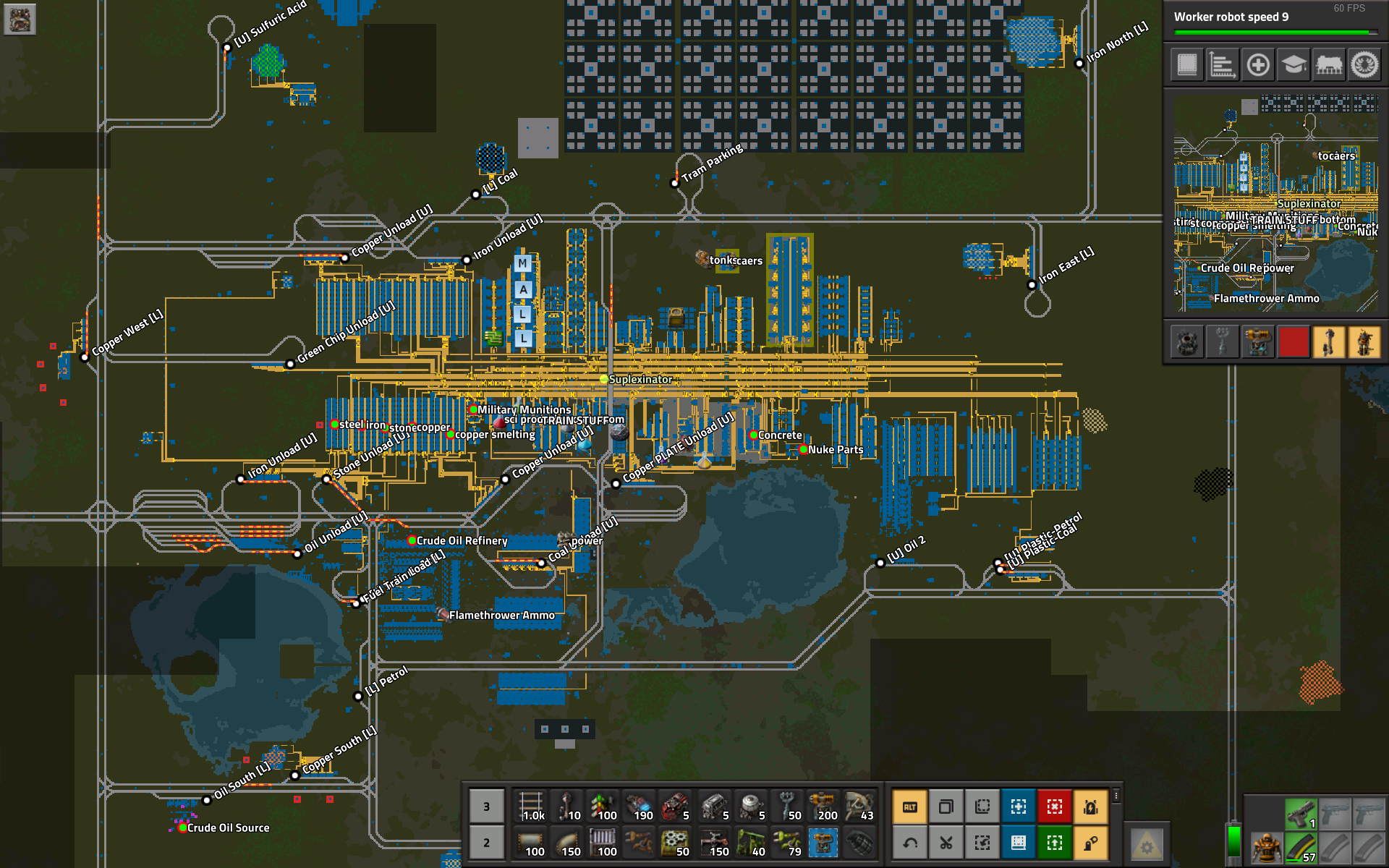Click the minimap preview panel

click(x=1275, y=204)
